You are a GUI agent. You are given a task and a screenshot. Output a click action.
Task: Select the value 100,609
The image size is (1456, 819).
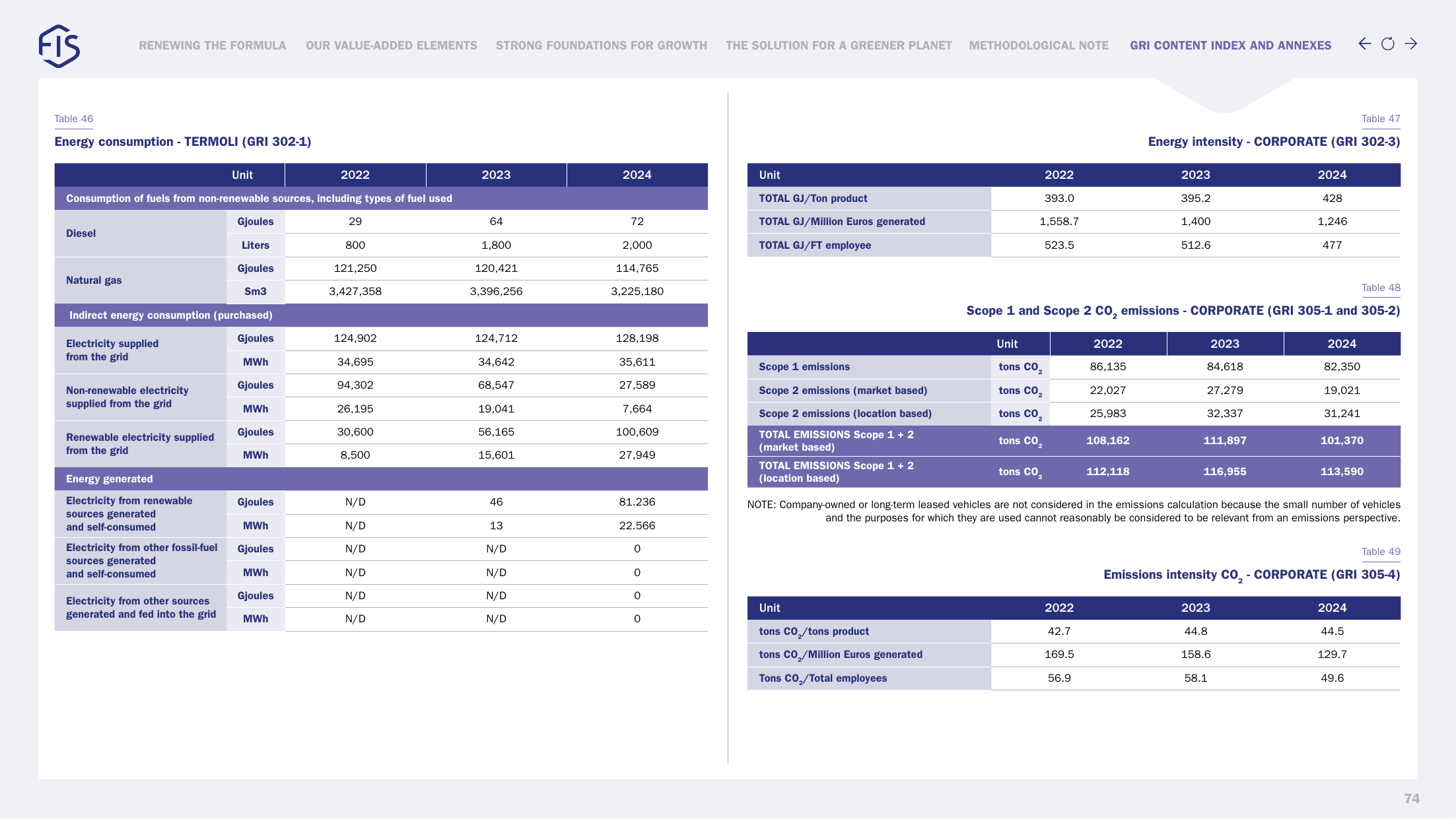click(x=637, y=432)
